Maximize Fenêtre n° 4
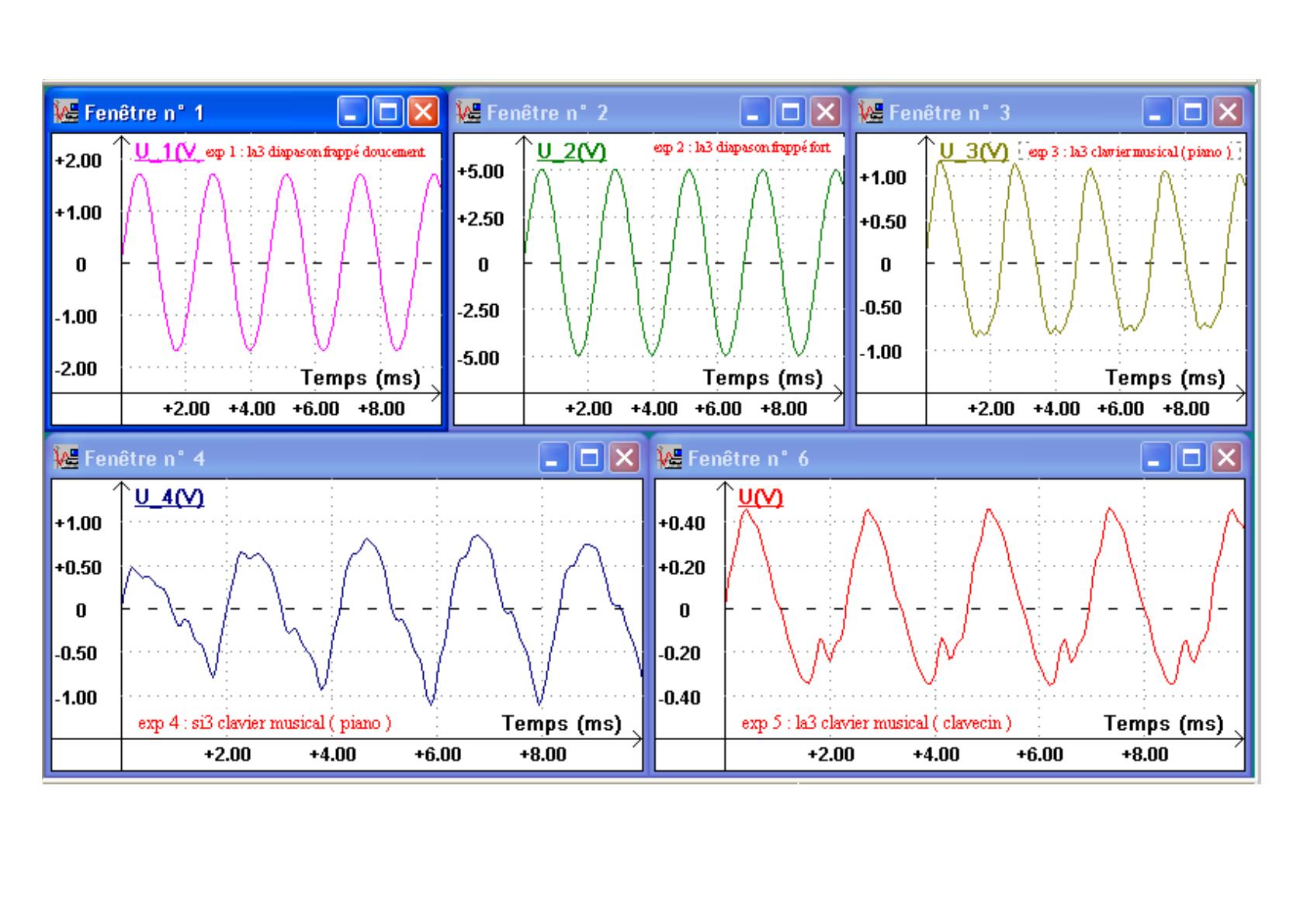This screenshot has height=924, width=1307. 589,459
